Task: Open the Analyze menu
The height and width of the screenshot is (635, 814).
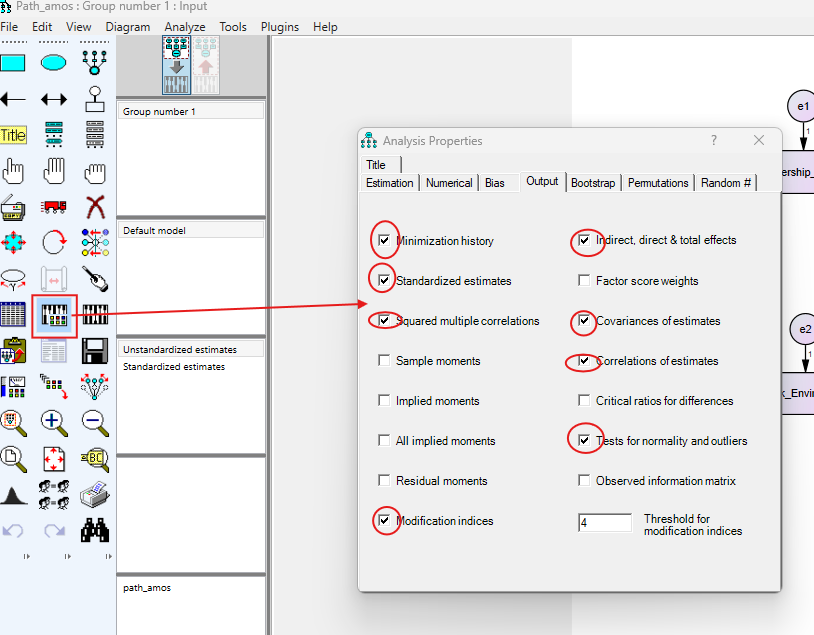Action: tap(184, 27)
